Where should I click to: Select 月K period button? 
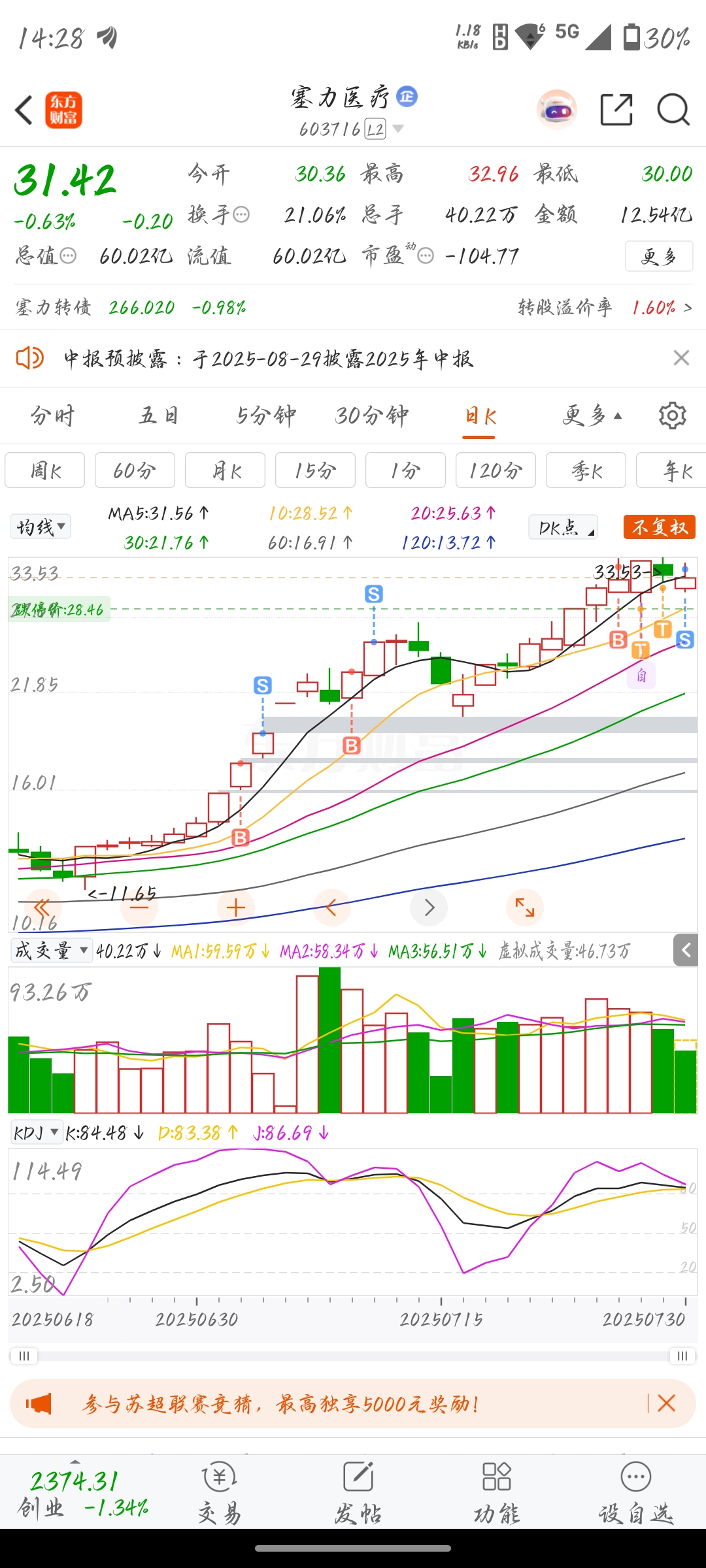coord(226,470)
